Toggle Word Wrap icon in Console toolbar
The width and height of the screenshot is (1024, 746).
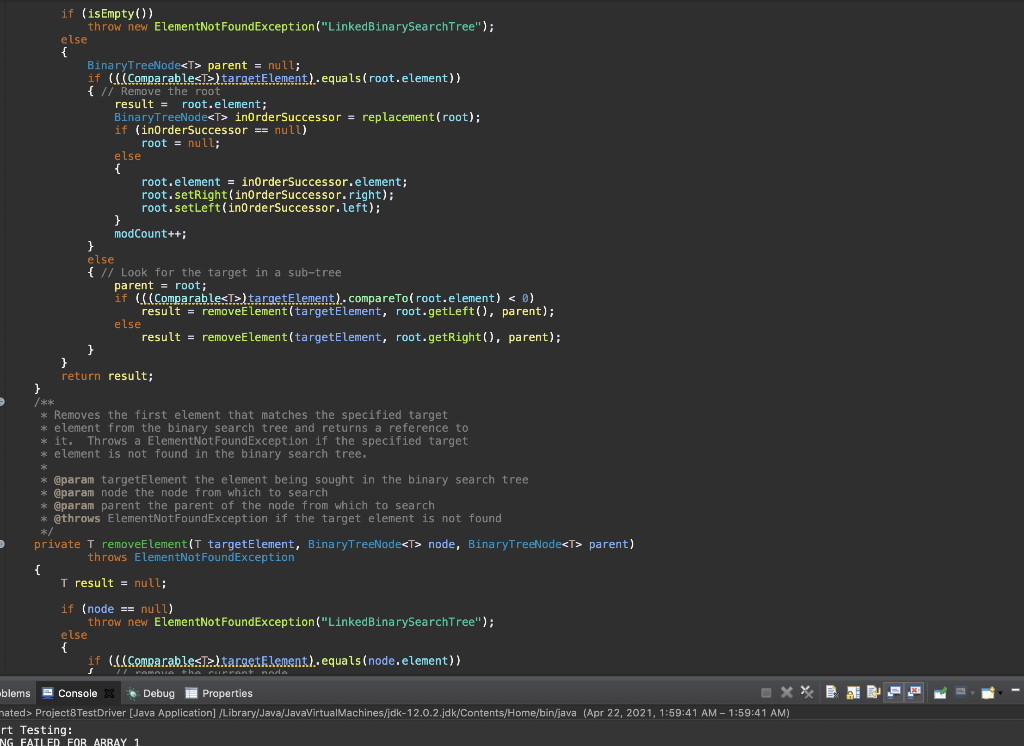click(x=874, y=692)
